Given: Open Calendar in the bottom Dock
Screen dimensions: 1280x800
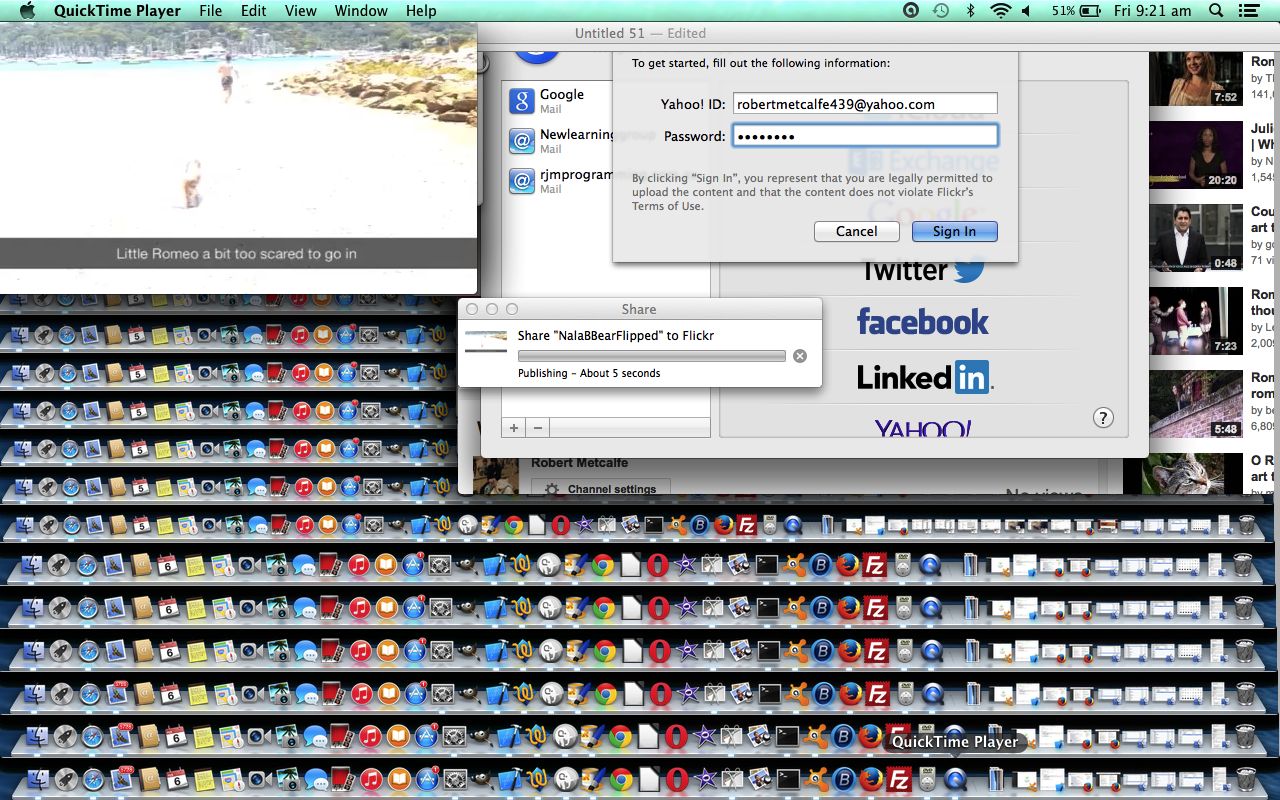Looking at the screenshot, I should [x=177, y=780].
